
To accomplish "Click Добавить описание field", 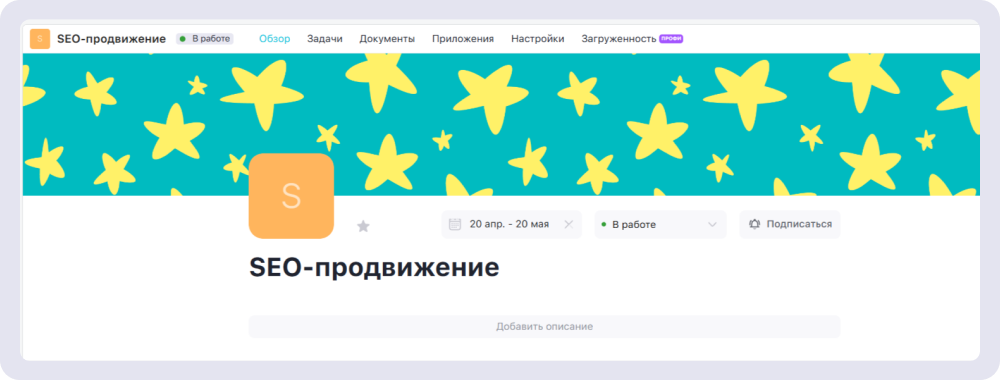I will pos(545,326).
